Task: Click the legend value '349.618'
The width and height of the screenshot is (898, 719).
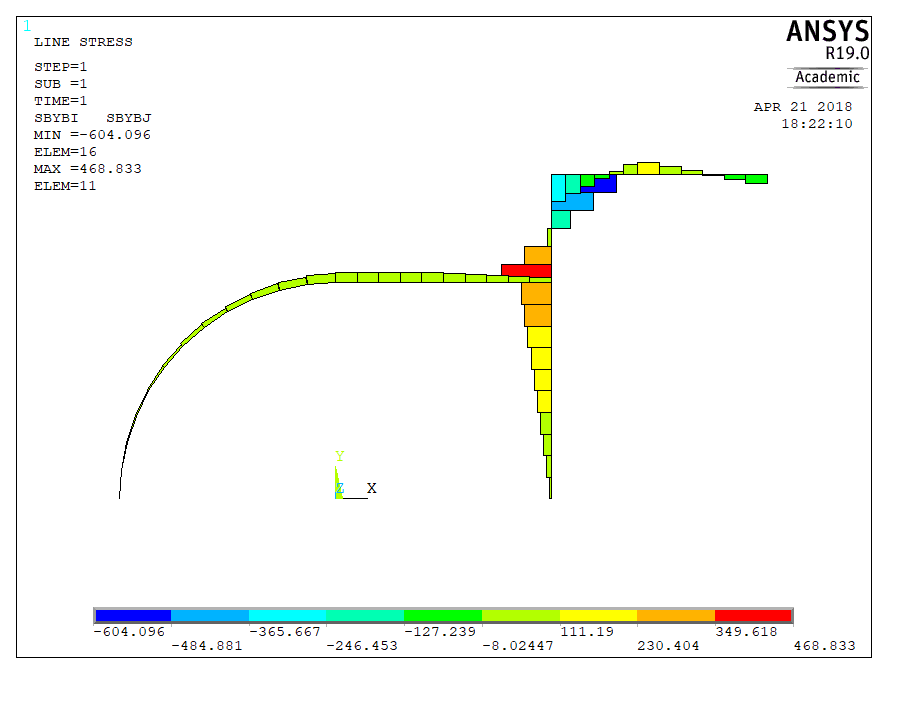Action: click(746, 632)
